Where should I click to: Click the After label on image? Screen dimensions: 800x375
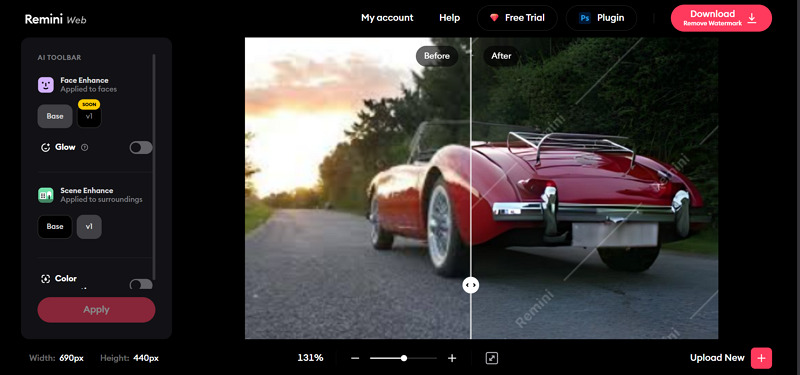click(x=501, y=56)
